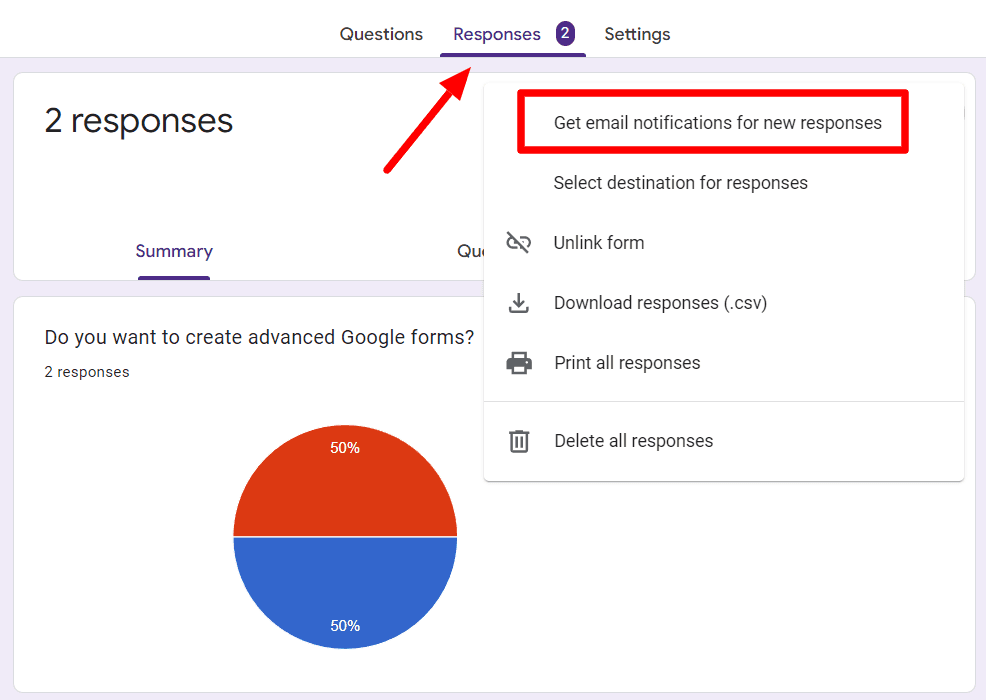This screenshot has height=700, width=986.
Task: Open the partially hidden Question sub-tab
Action: click(470, 252)
